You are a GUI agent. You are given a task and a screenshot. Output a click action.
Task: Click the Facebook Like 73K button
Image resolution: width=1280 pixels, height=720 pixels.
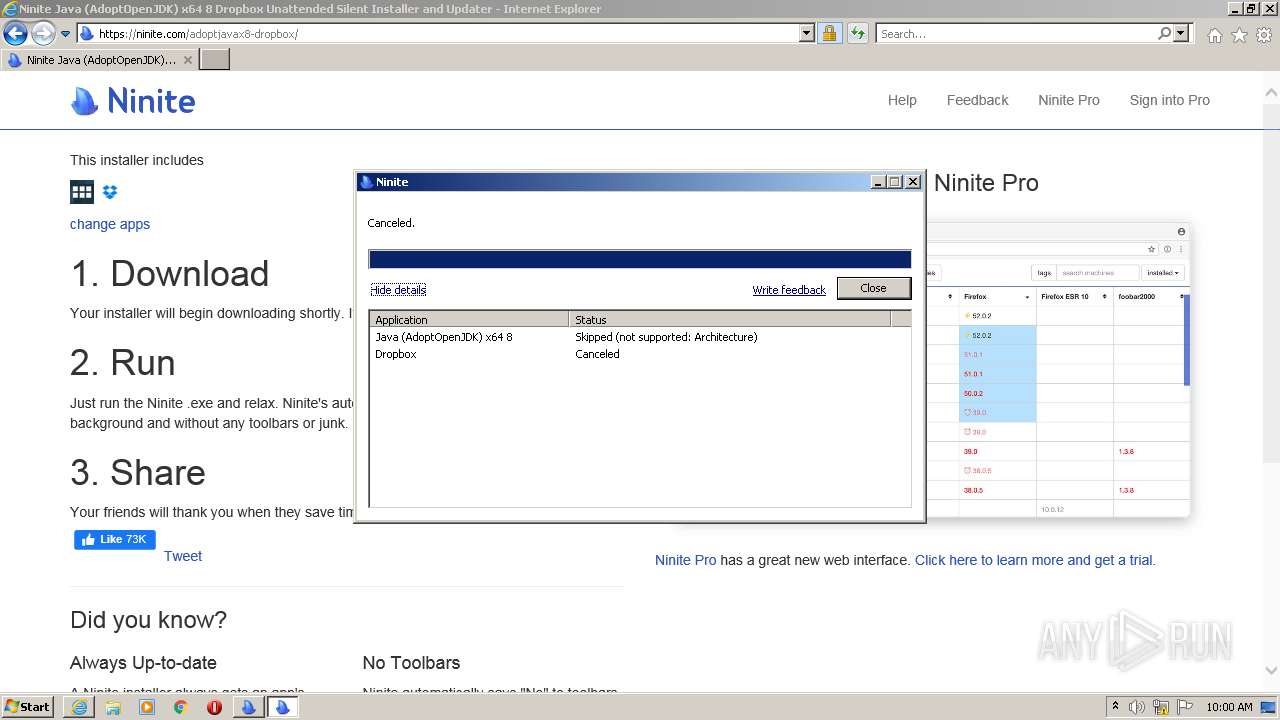point(115,540)
